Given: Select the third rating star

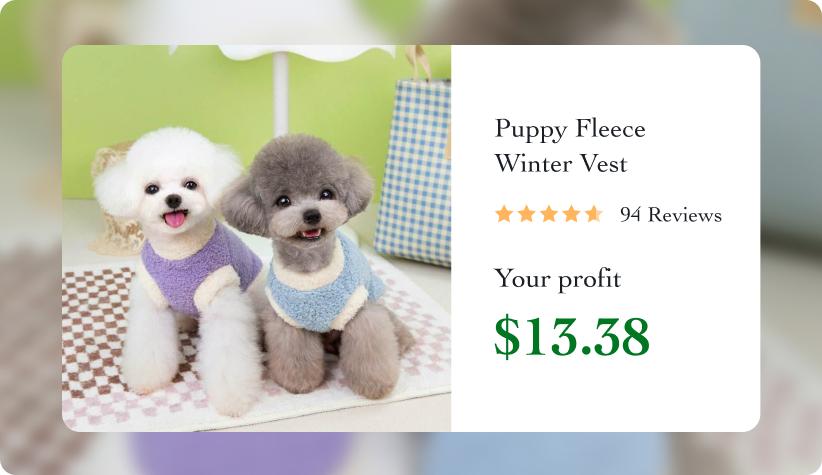Looking at the screenshot, I should click(549, 214).
